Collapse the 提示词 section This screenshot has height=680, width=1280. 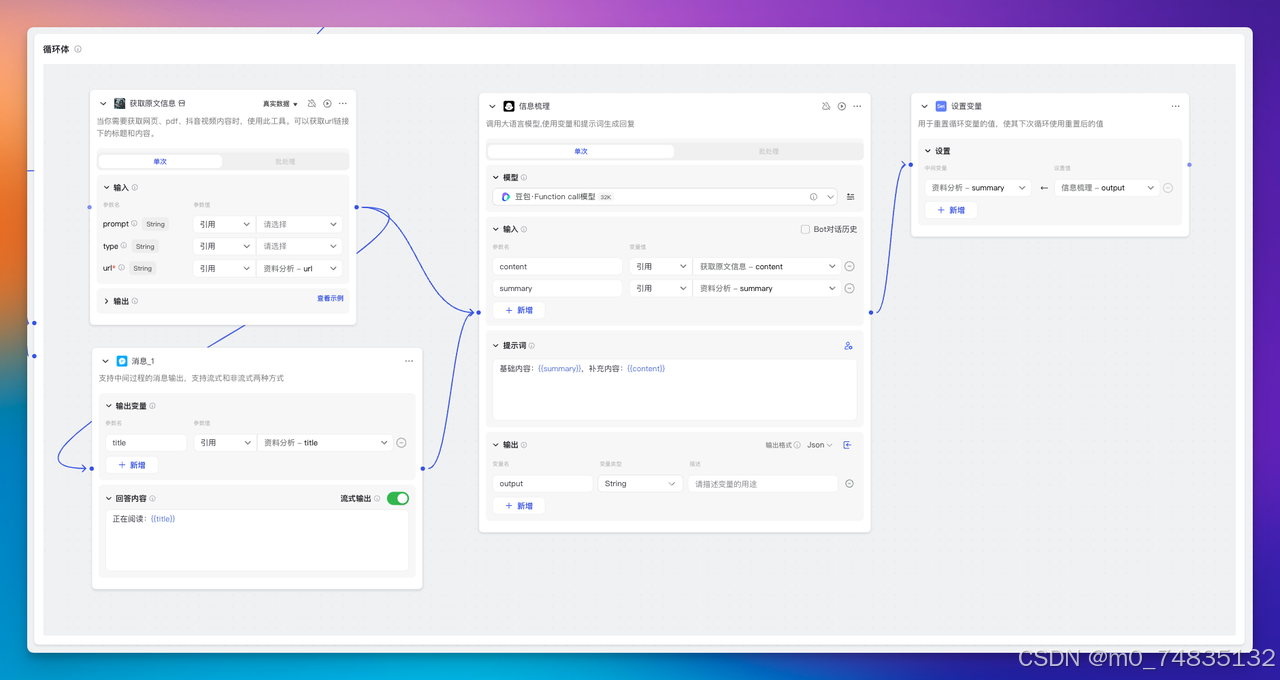[496, 346]
